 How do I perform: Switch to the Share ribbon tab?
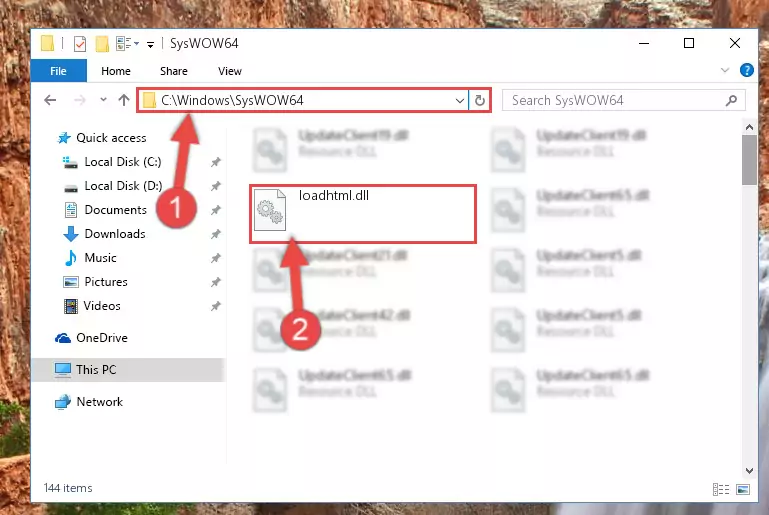tap(174, 71)
